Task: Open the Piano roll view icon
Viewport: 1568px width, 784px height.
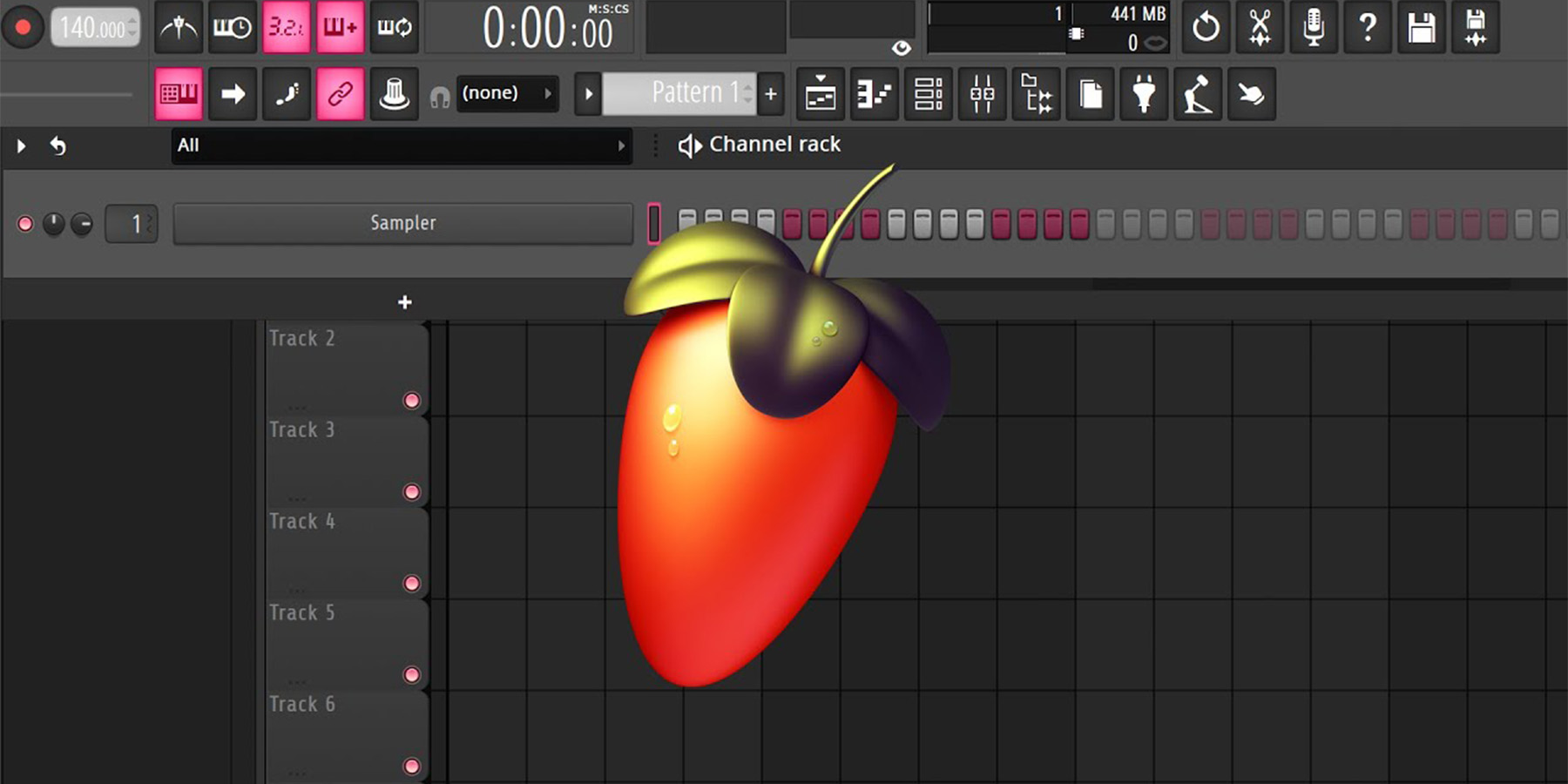Action: click(874, 94)
